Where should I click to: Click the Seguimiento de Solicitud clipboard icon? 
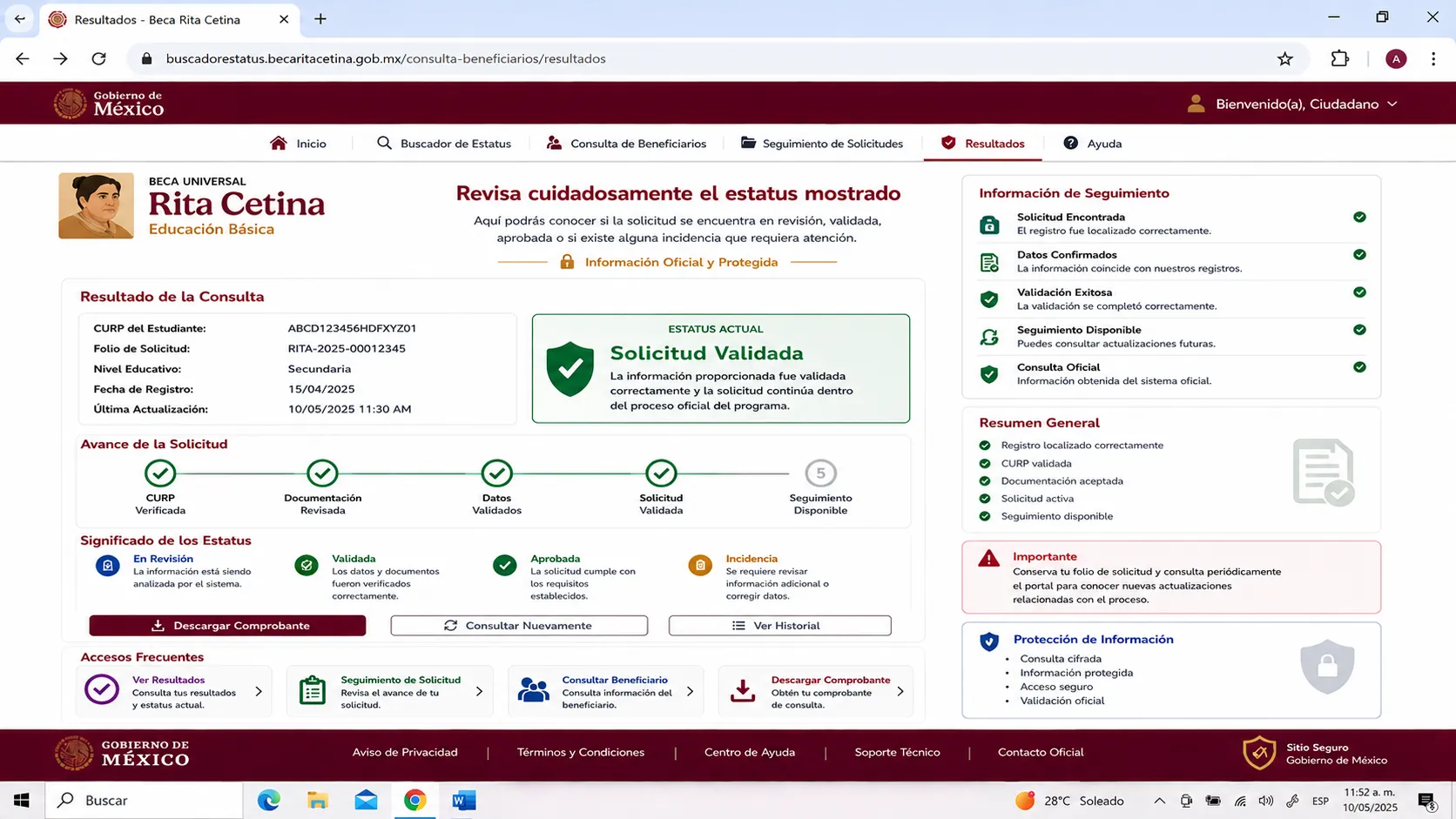point(312,690)
